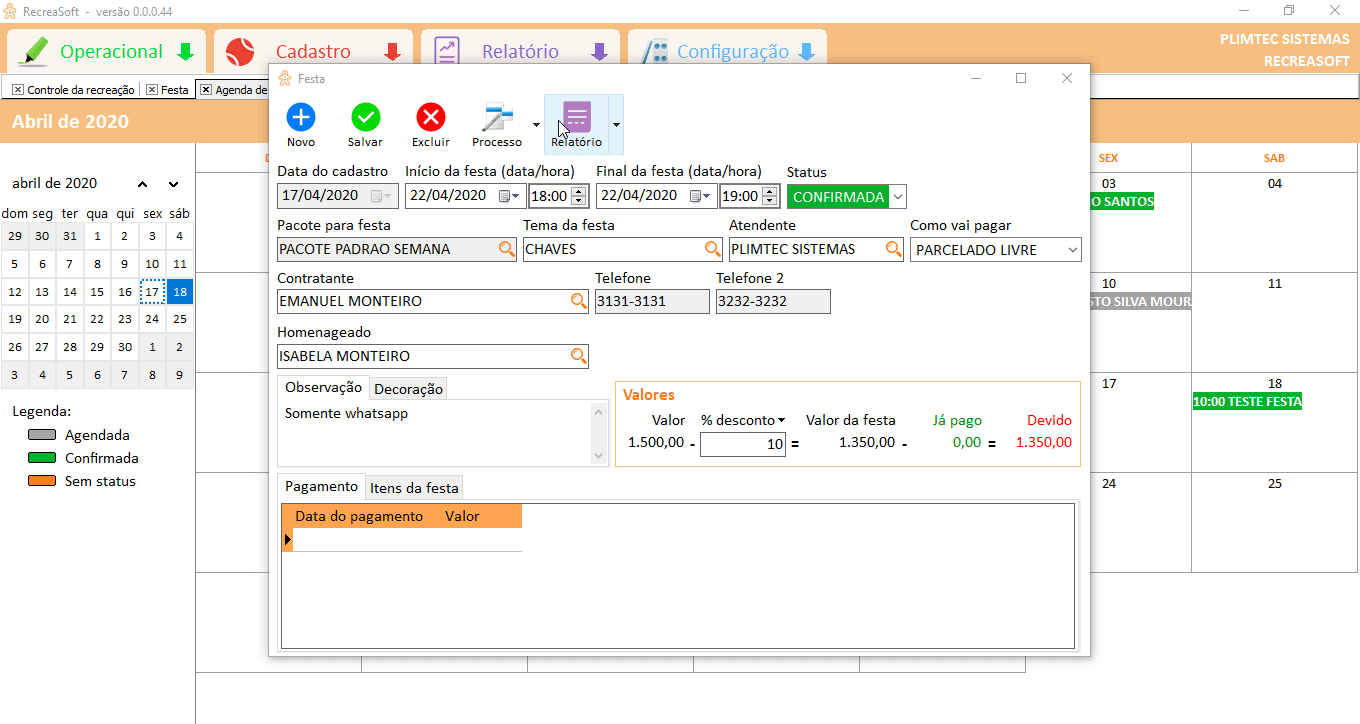Click the Cadastro red arrow icon
Image resolution: width=1360 pixels, height=724 pixels.
click(x=393, y=52)
